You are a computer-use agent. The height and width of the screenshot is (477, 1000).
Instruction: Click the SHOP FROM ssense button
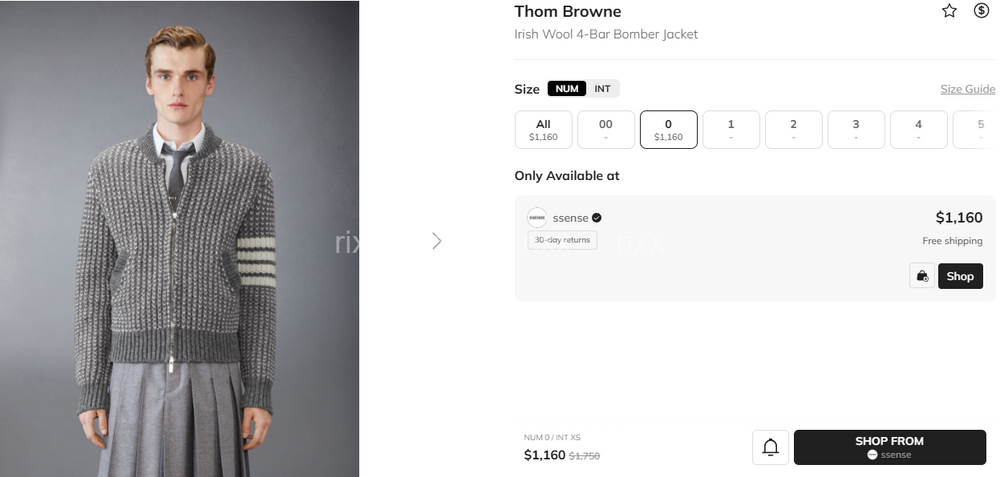[x=889, y=447]
